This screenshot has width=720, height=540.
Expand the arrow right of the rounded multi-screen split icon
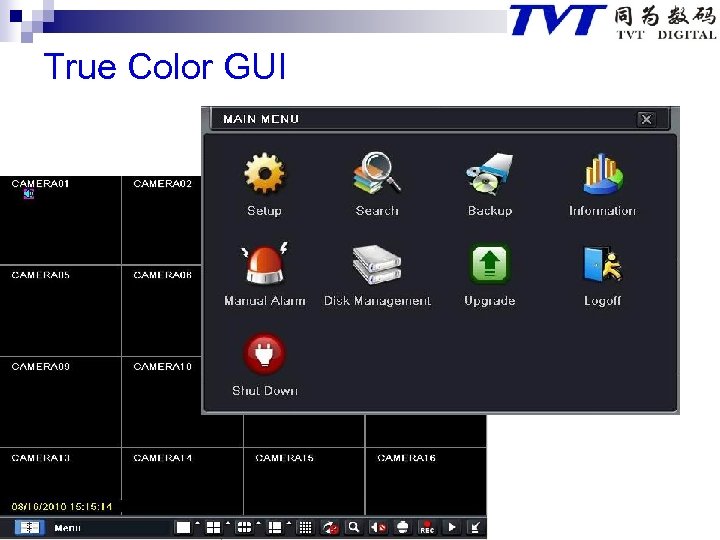(259, 523)
